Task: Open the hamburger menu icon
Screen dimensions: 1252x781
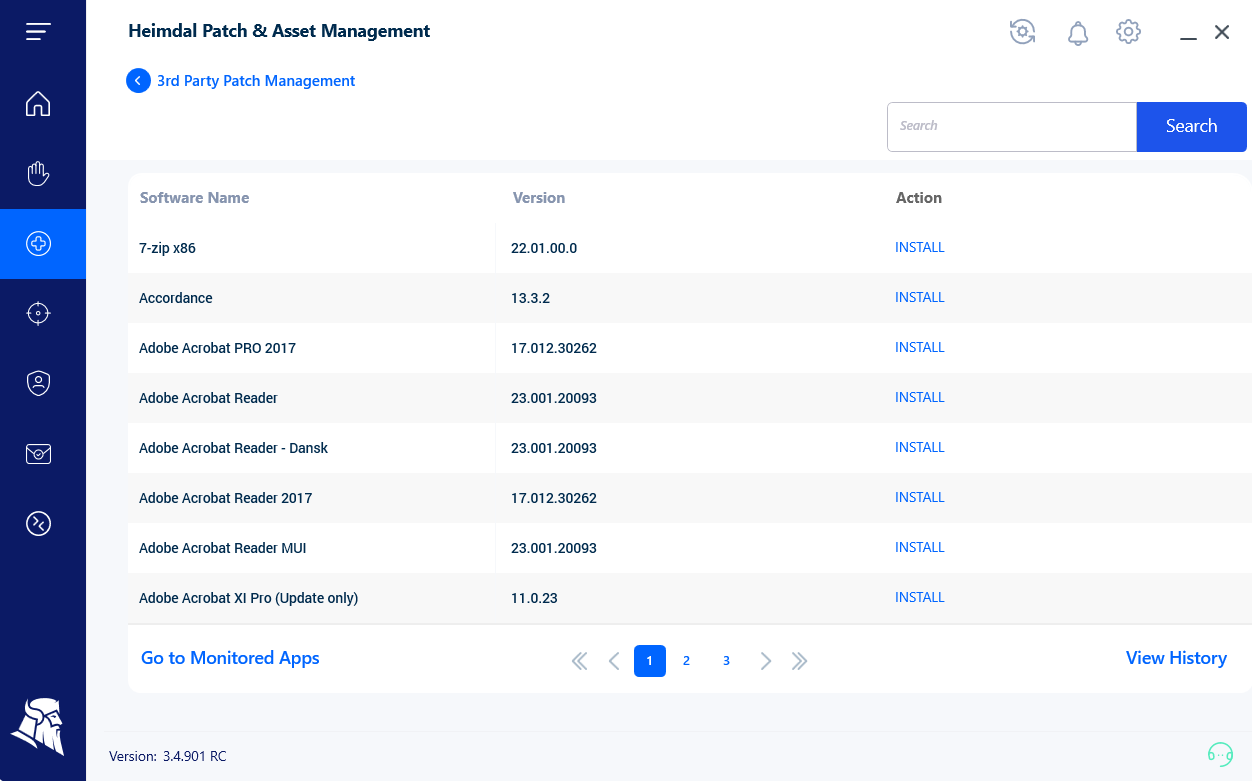Action: point(38,32)
